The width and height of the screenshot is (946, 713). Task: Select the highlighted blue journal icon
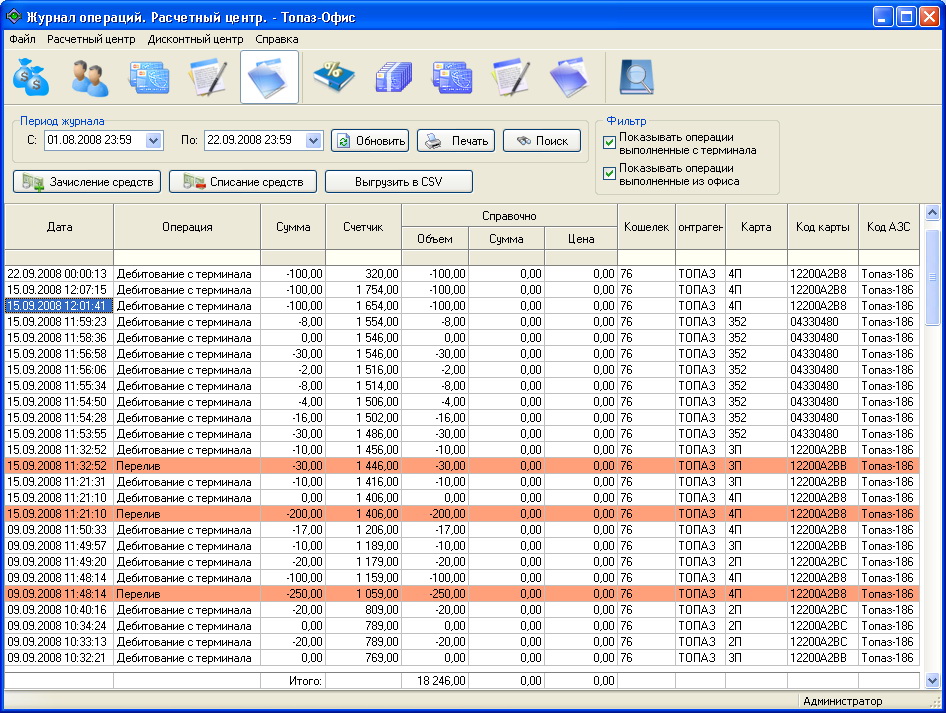point(269,78)
